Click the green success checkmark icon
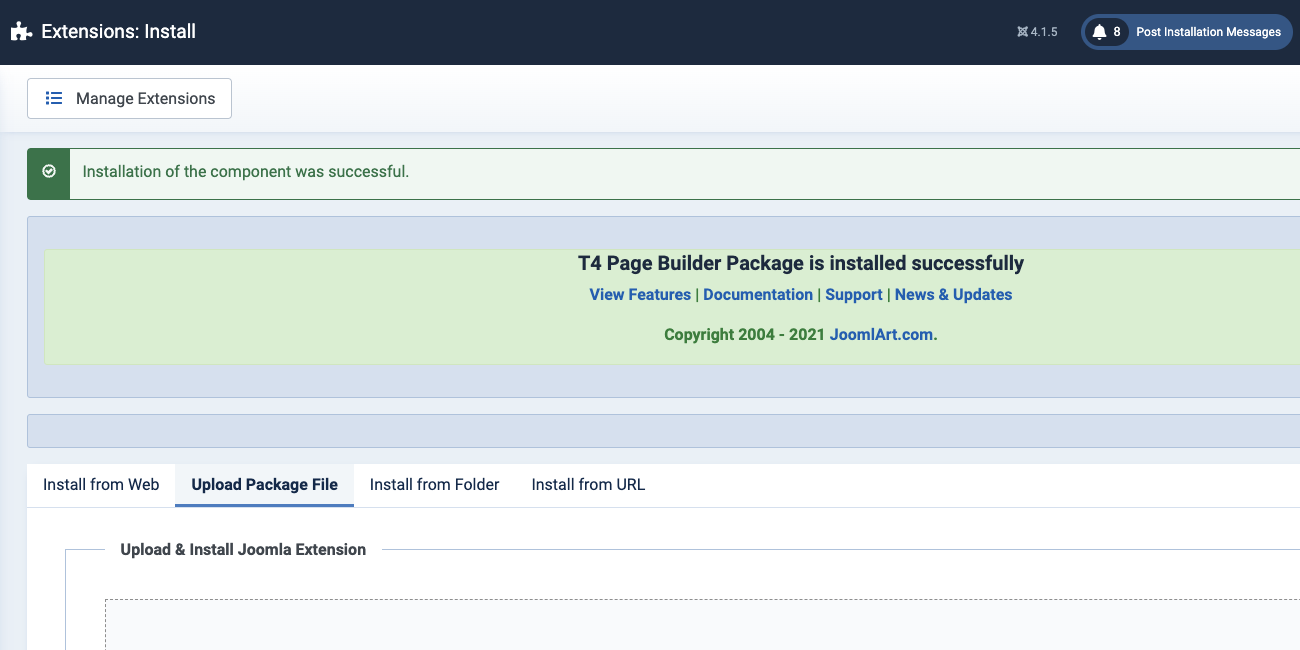This screenshot has height=650, width=1300. pos(49,172)
